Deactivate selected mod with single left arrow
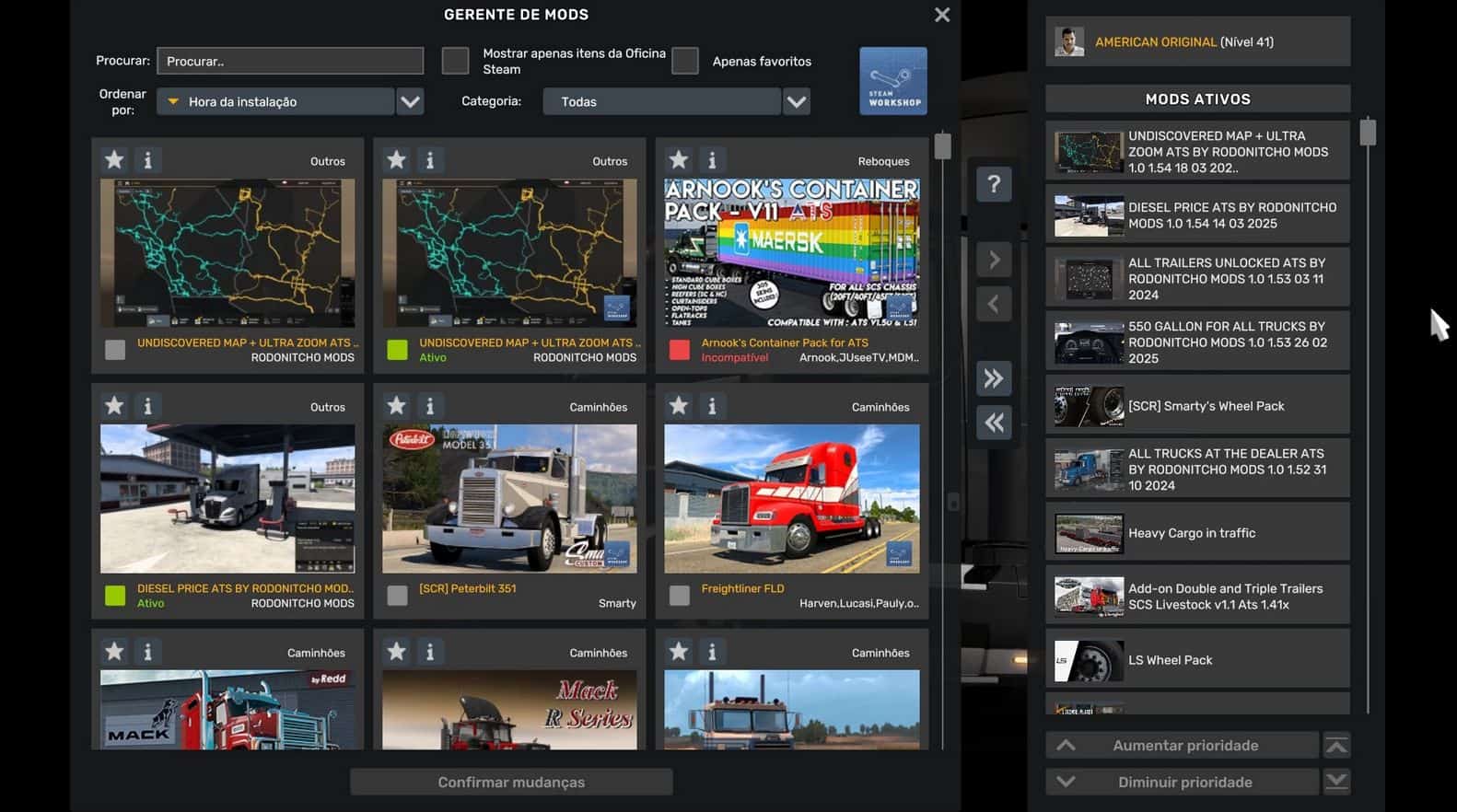Screen dimensions: 1457x812 (x=994, y=305)
